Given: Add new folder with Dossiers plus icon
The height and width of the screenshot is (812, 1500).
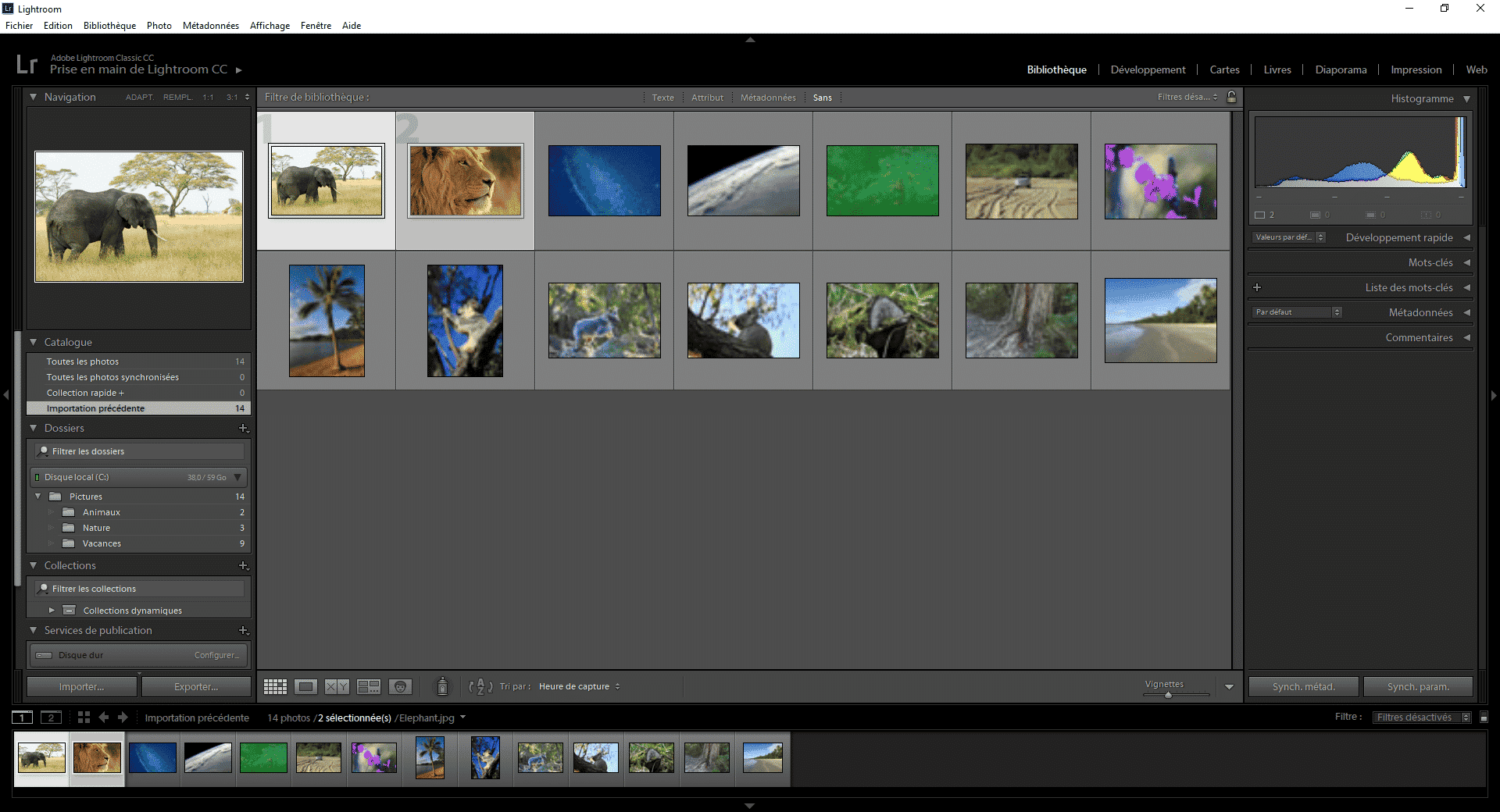Looking at the screenshot, I should (243, 429).
